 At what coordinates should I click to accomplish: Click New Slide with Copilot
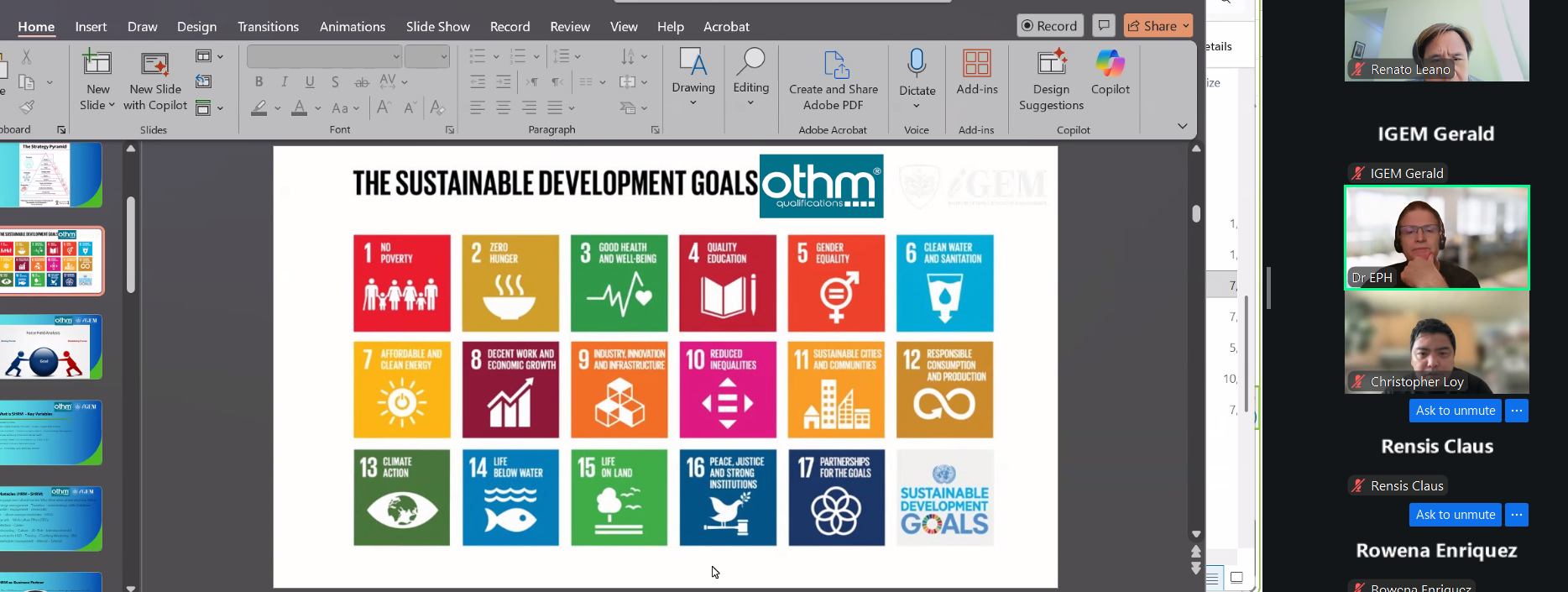pyautogui.click(x=155, y=81)
